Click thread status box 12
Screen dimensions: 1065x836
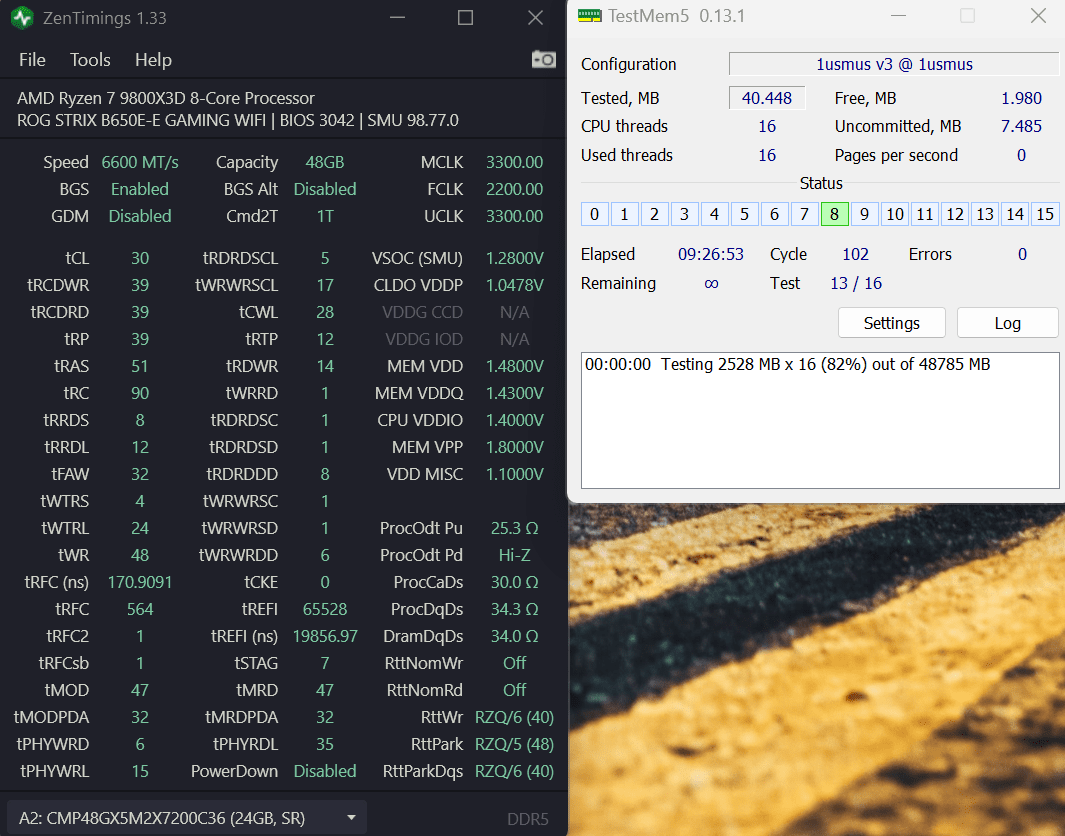pyautogui.click(x=954, y=215)
